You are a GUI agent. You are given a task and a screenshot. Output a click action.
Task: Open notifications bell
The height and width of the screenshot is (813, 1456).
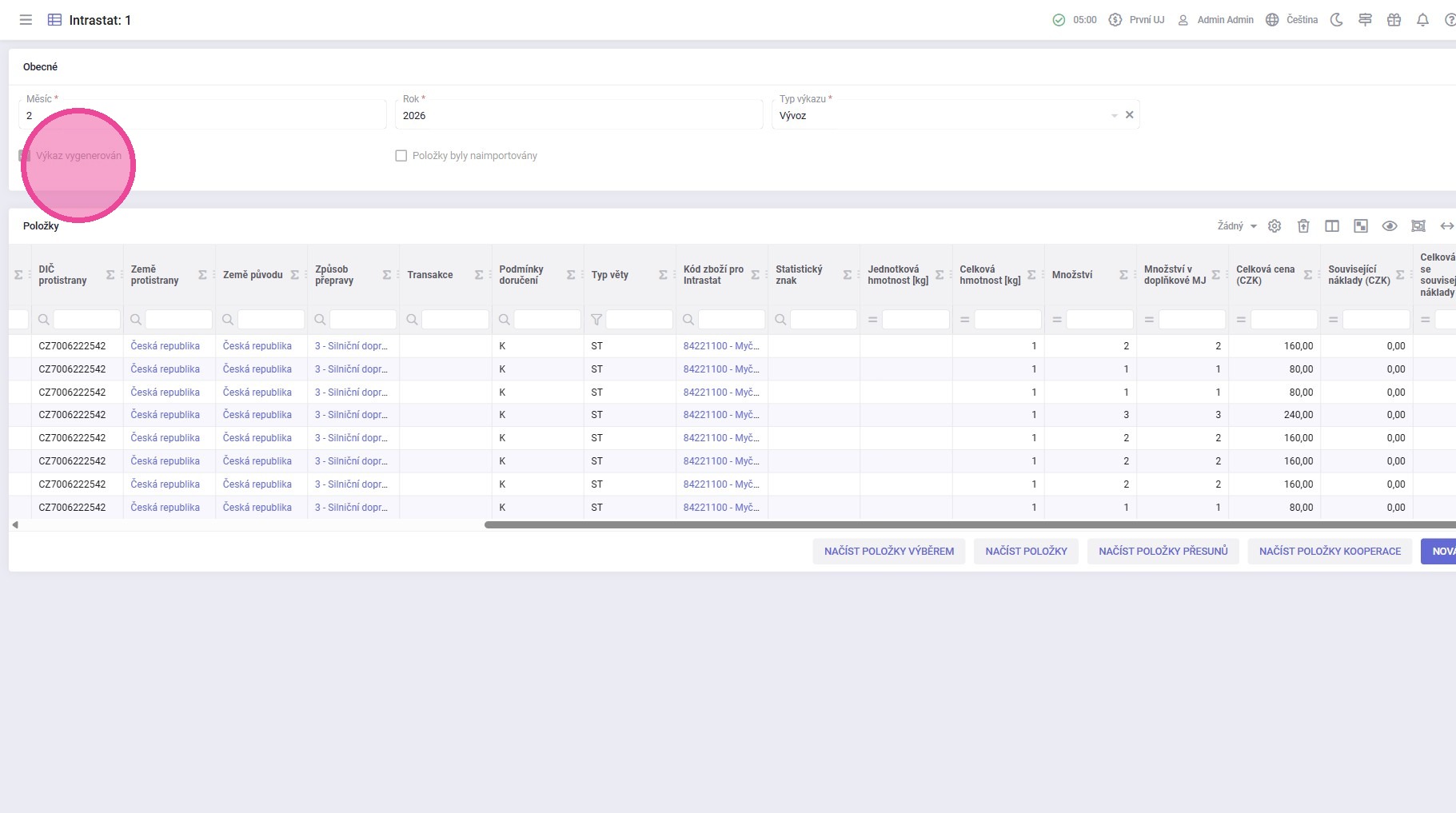click(1422, 20)
